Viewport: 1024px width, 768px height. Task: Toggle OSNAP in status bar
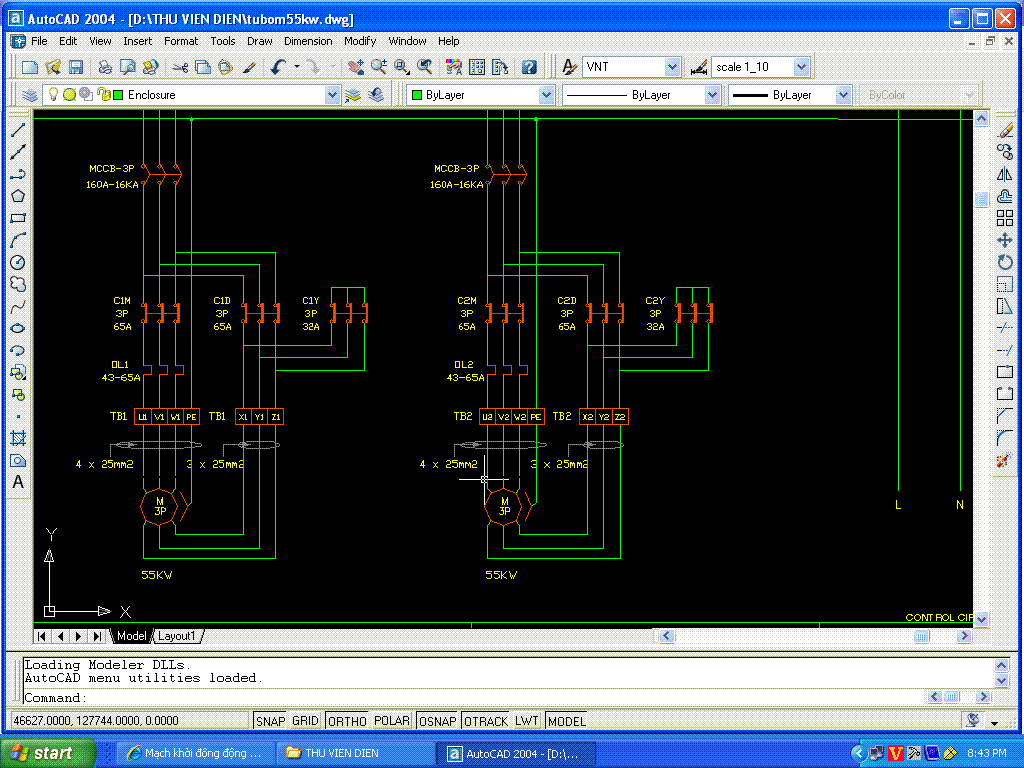tap(438, 721)
